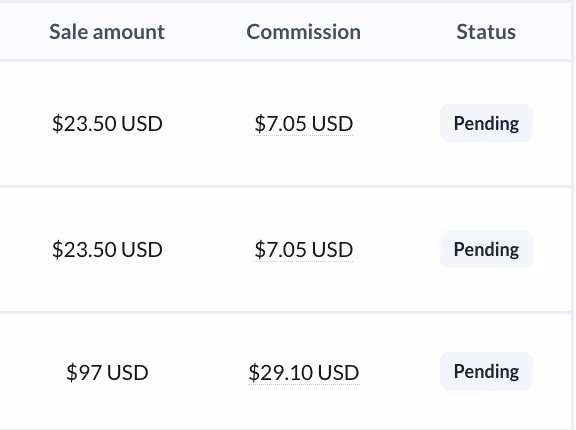The image size is (576, 430).
Task: Show details for second row $7.05 USD commission
Action: coord(304,250)
